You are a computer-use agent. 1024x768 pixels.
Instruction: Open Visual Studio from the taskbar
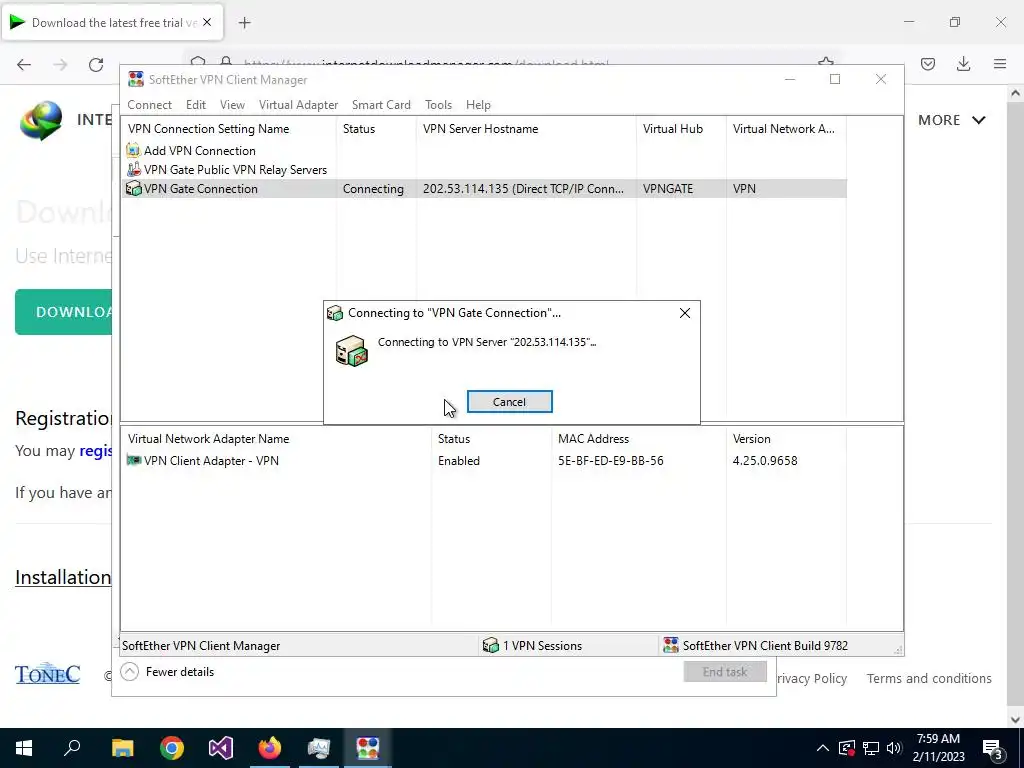tap(221, 748)
